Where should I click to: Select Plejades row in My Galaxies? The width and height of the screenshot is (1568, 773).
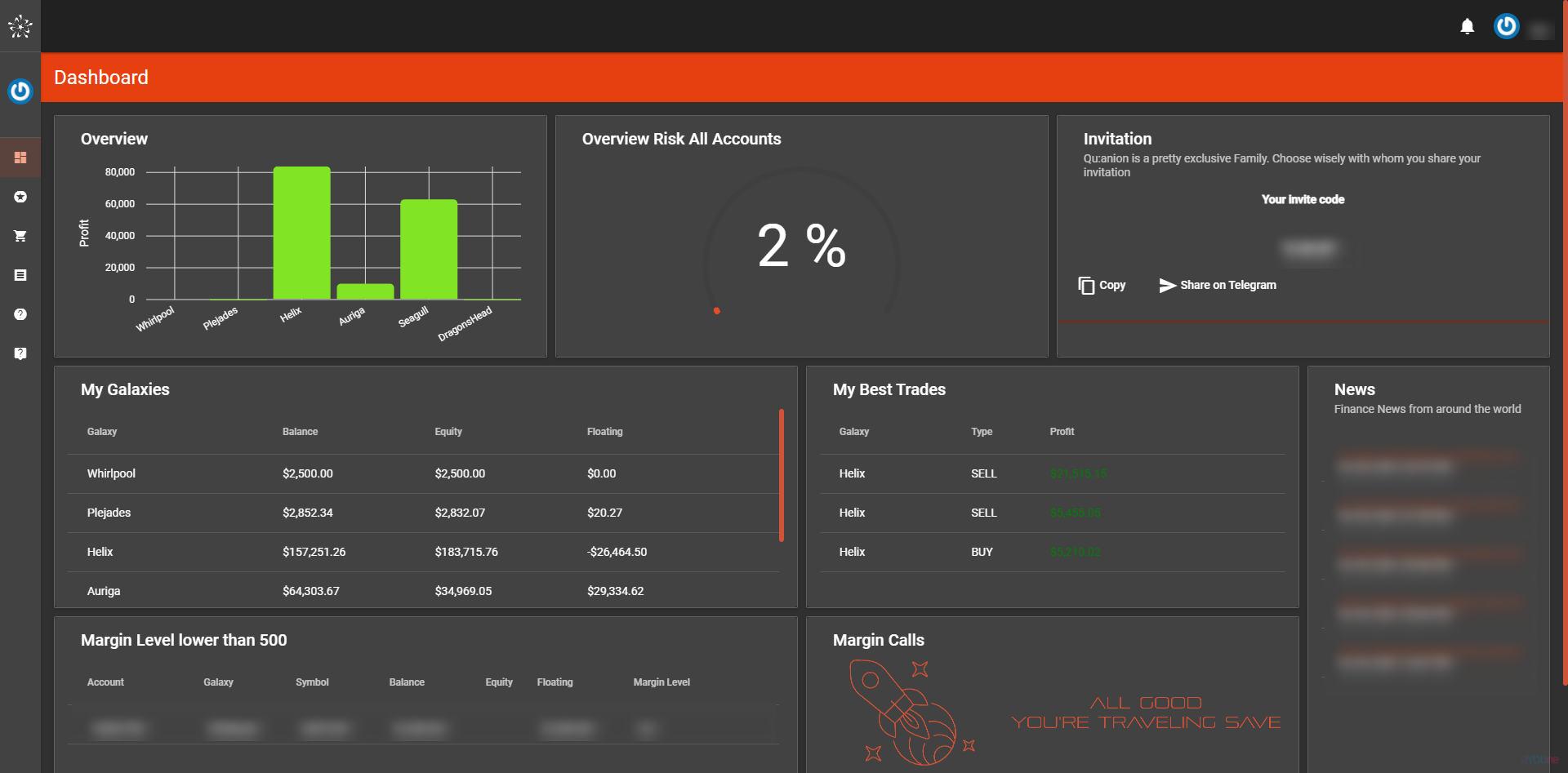[423, 513]
